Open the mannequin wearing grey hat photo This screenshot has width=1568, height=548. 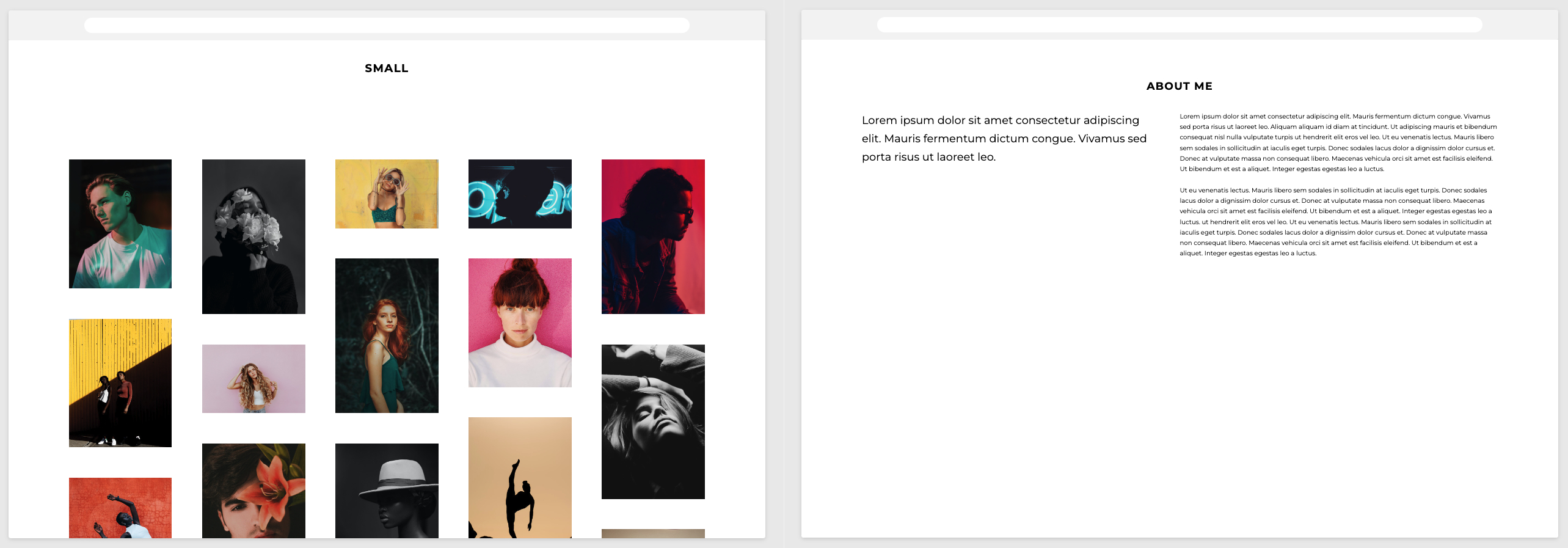[387, 491]
